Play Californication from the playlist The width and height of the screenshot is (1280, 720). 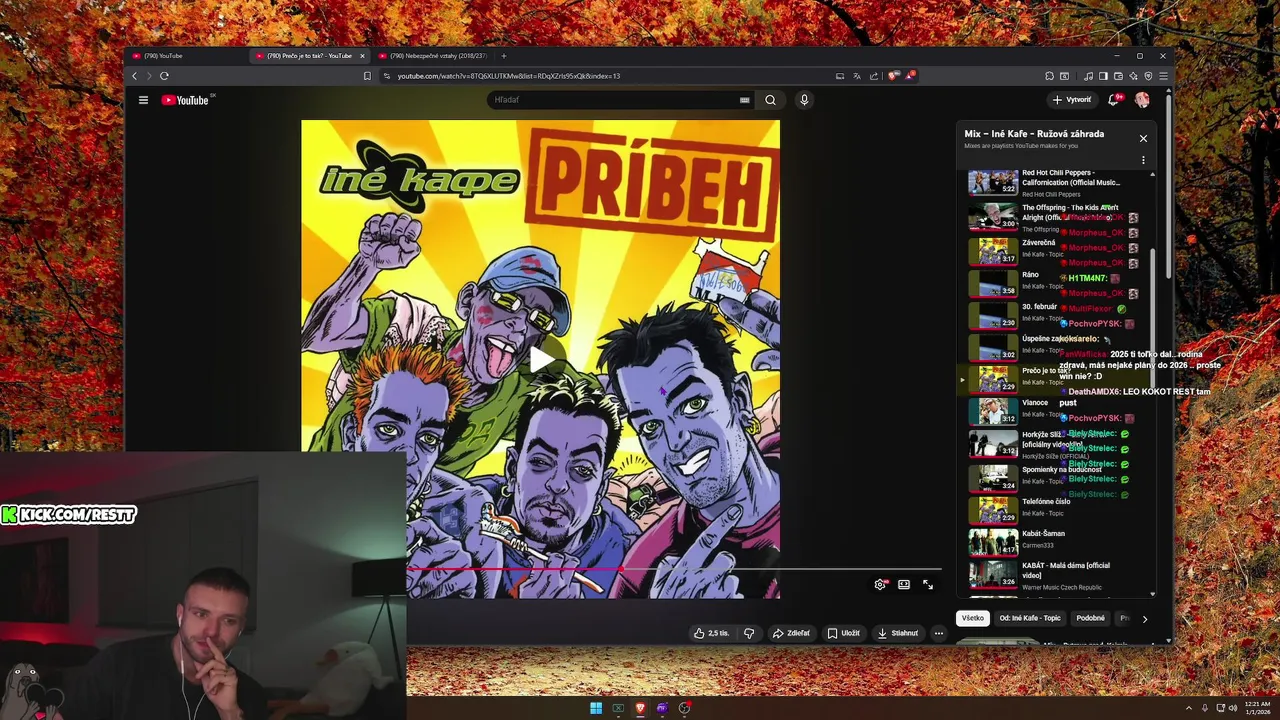(x=1055, y=182)
